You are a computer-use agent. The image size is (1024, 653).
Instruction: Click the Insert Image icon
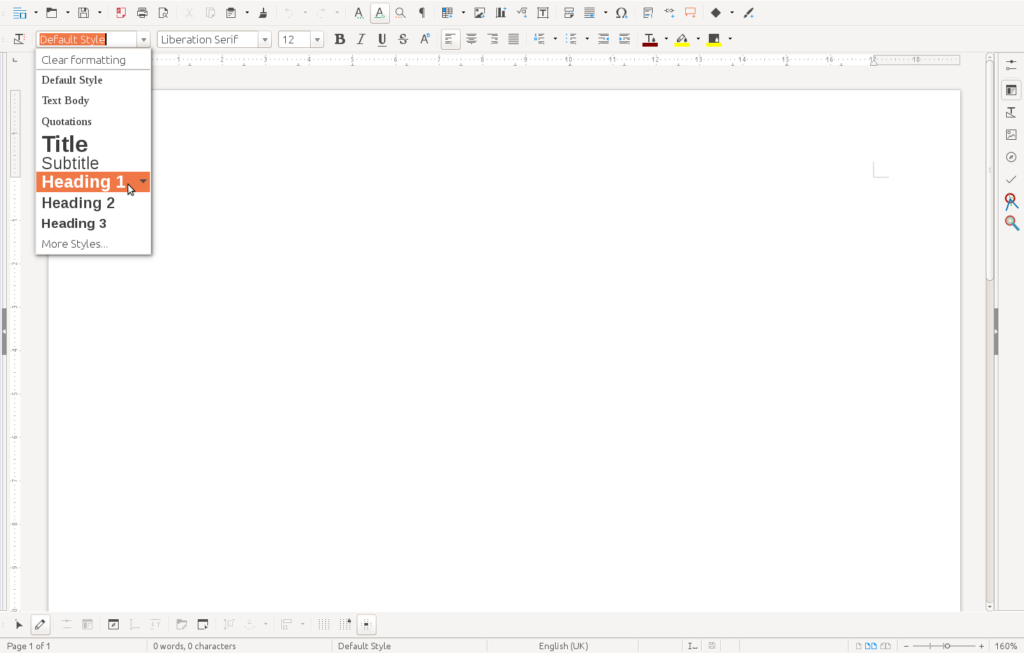point(479,13)
